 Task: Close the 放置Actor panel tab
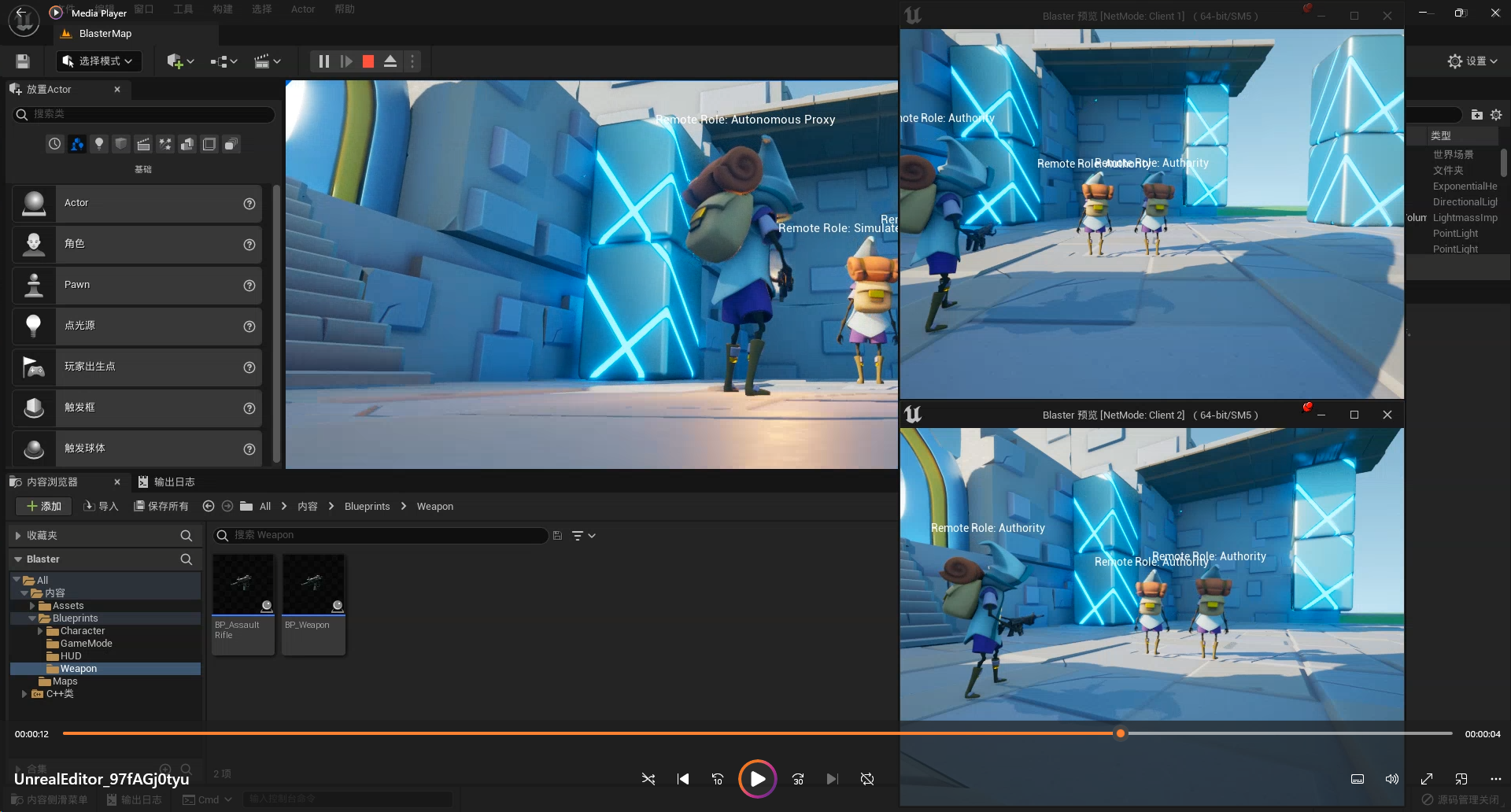[117, 90]
